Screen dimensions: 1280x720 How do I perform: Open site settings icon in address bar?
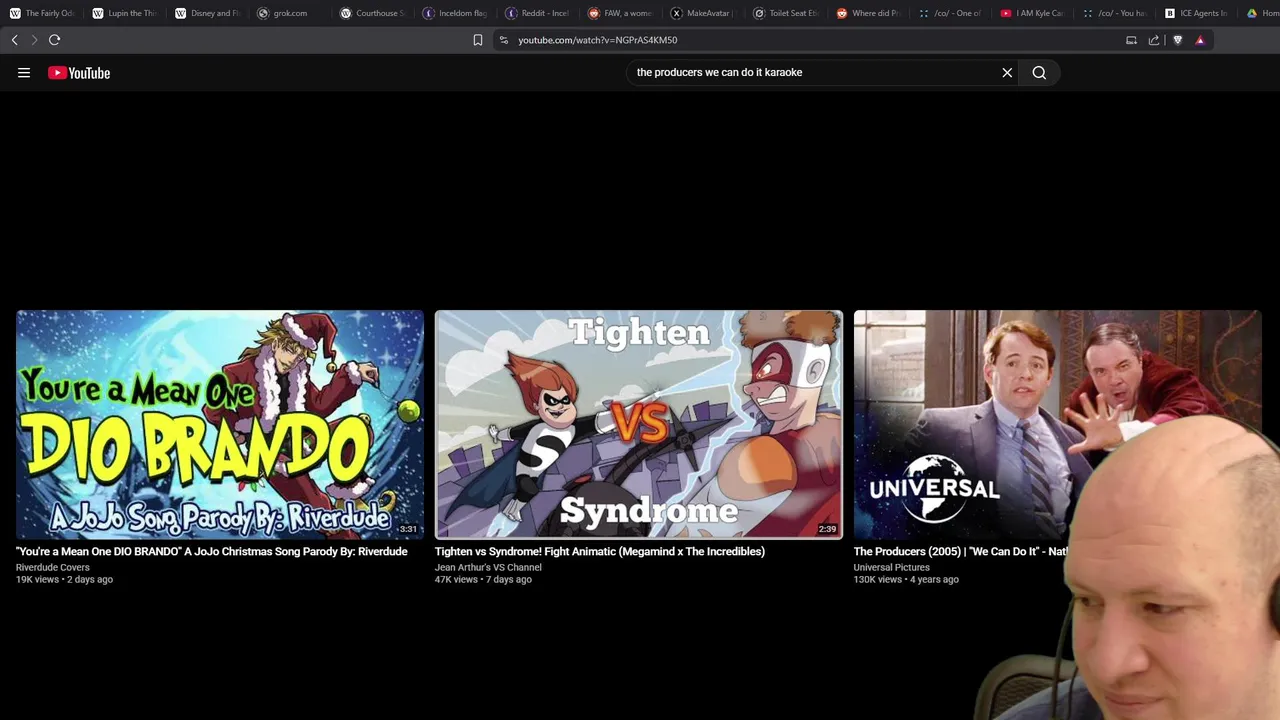(x=504, y=40)
